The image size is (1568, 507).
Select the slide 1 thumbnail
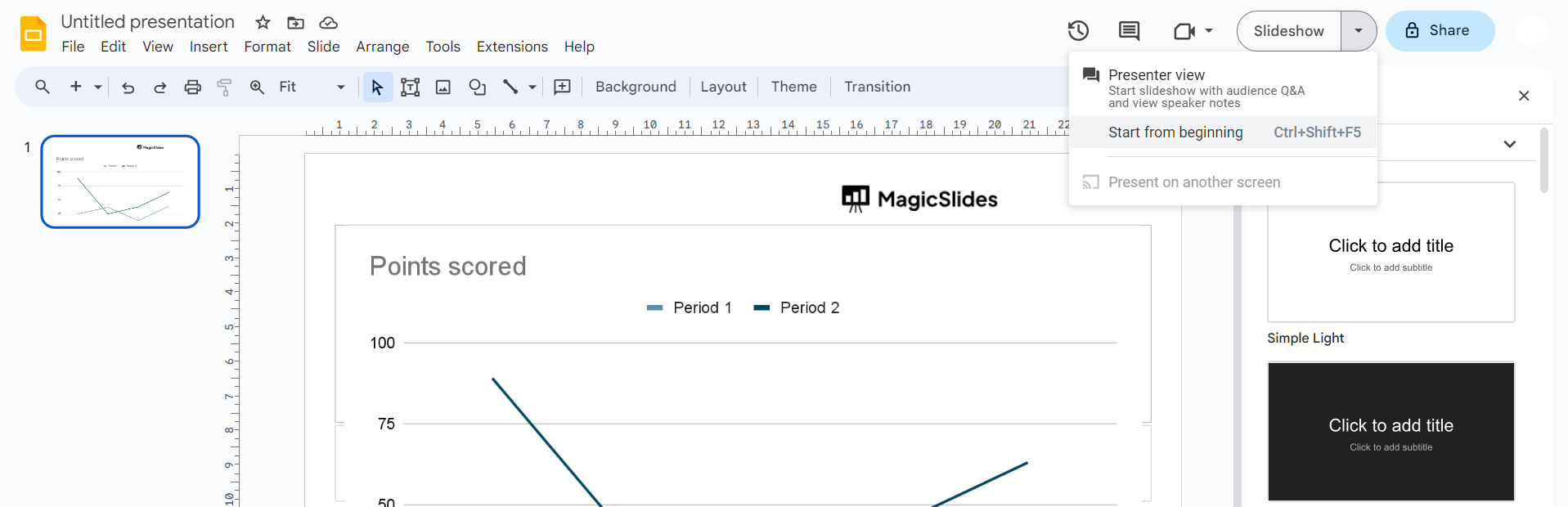pos(120,182)
